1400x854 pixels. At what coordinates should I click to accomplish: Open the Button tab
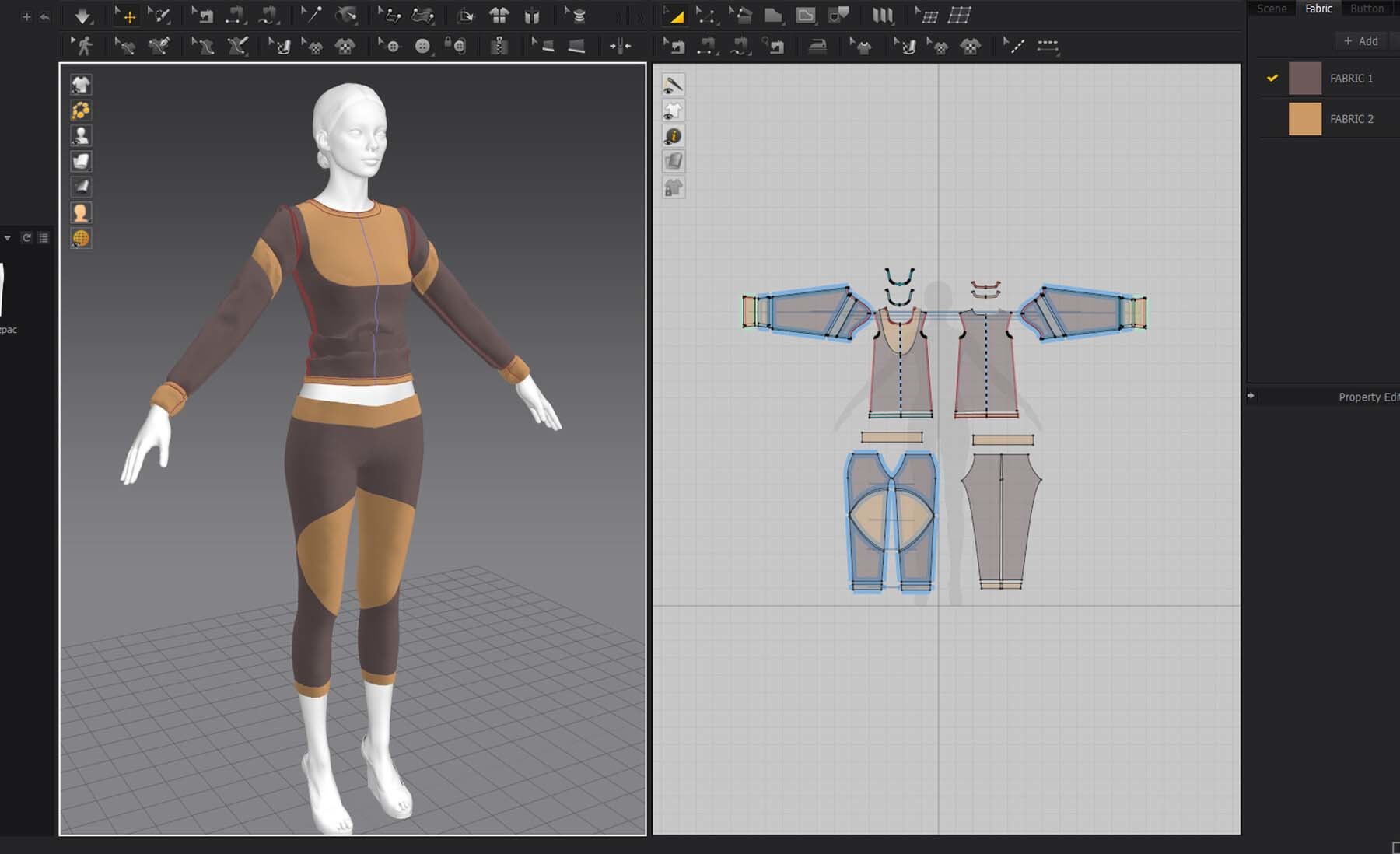coord(1367,9)
